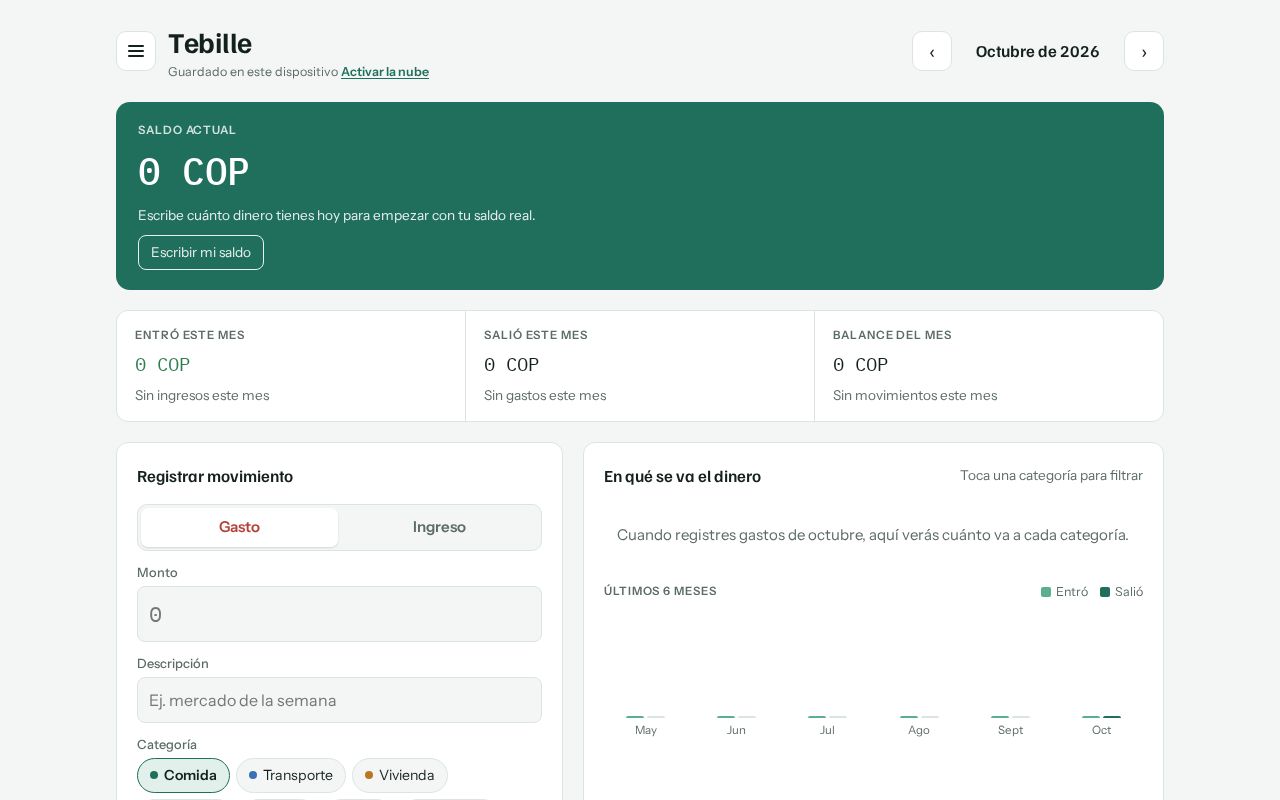Image resolution: width=1280 pixels, height=800 pixels.
Task: Click the En qué se va el dinero heading
Action: pos(682,476)
